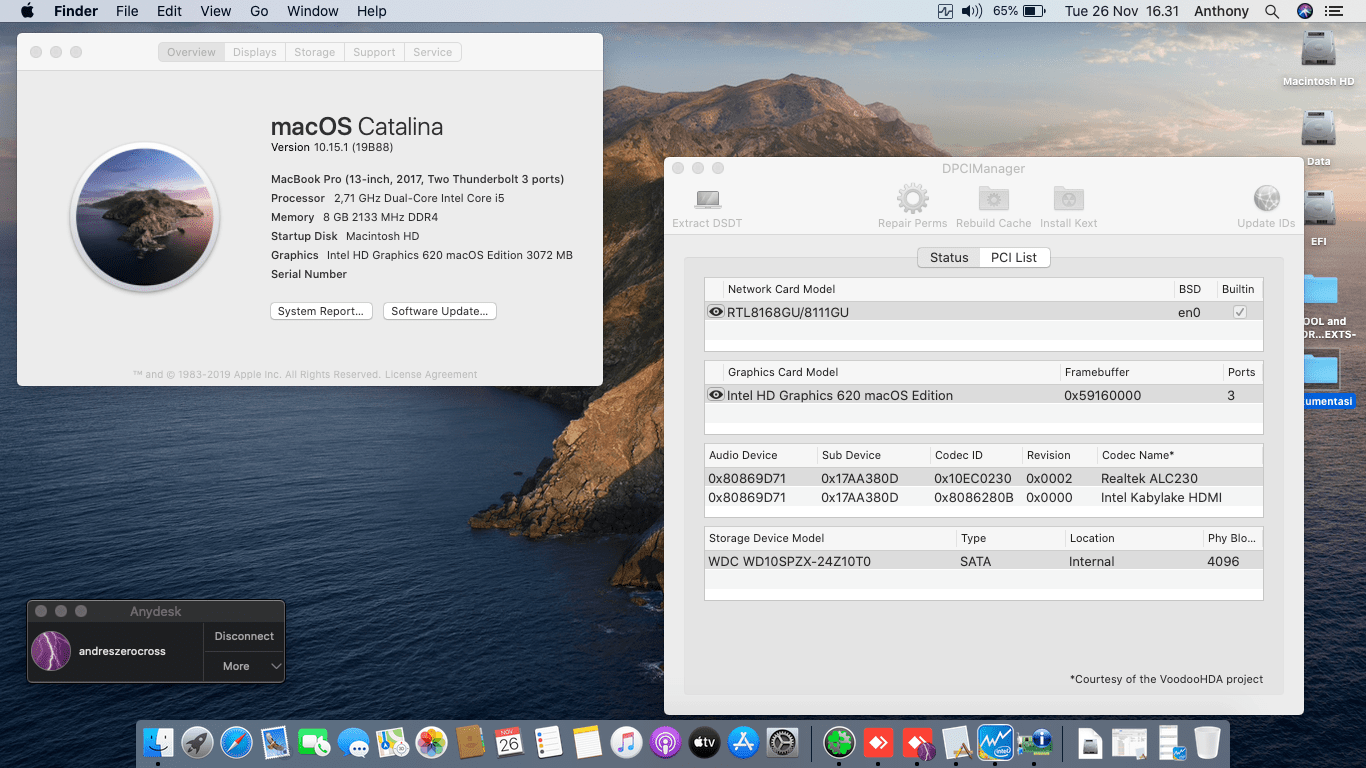Open the Macintosh HD desktop drive
Screen dimensions: 1366x768
click(1318, 50)
